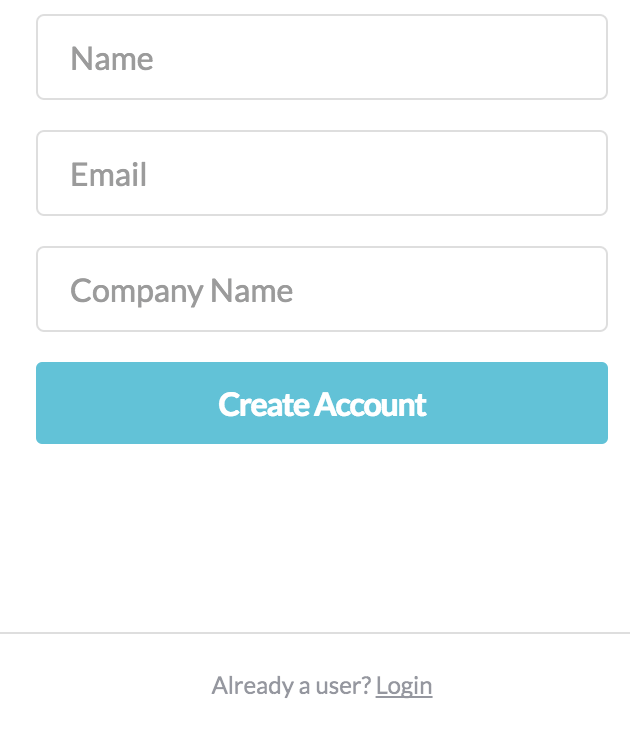Click the Name input field
Image resolution: width=630 pixels, height=738 pixels.
[322, 57]
